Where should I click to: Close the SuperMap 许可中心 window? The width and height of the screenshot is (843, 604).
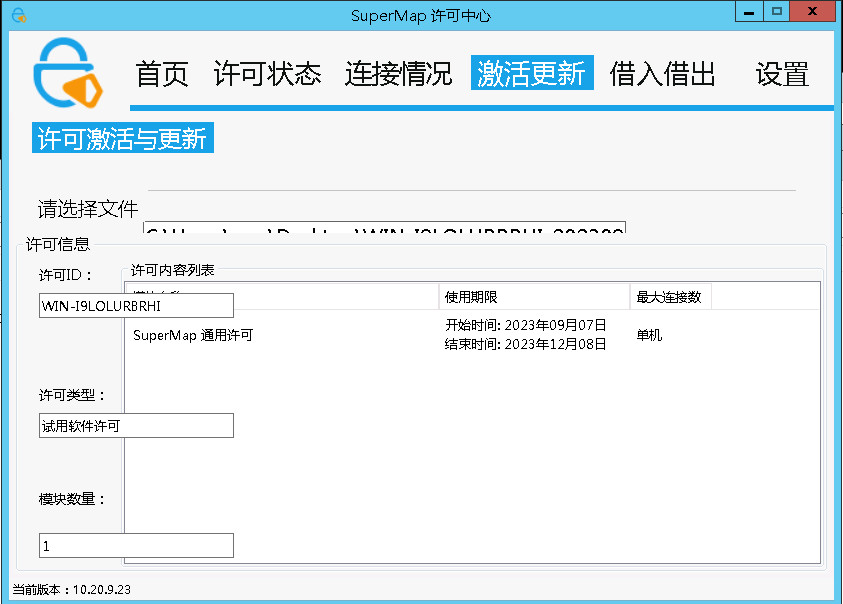point(812,12)
